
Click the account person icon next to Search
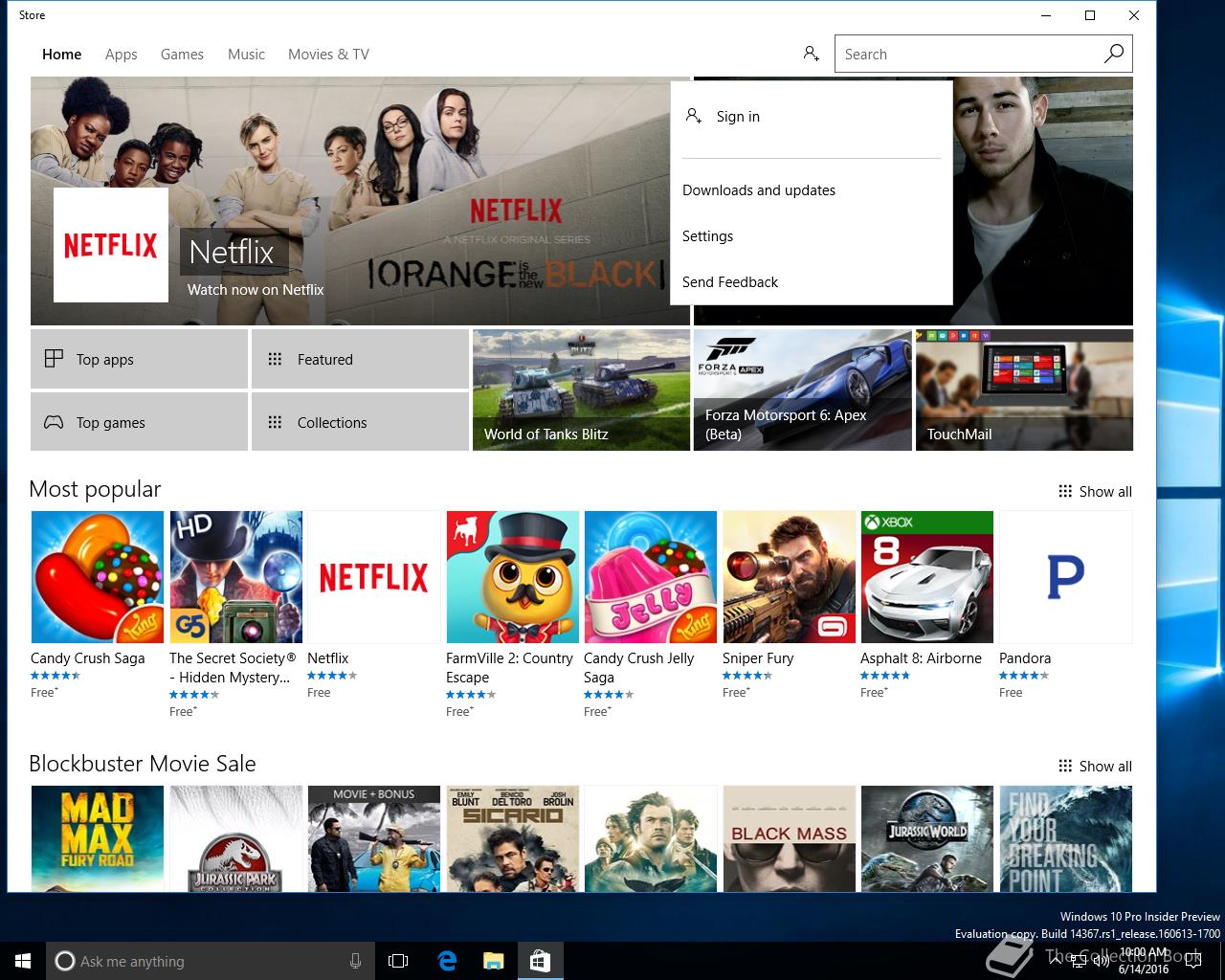[x=811, y=54]
